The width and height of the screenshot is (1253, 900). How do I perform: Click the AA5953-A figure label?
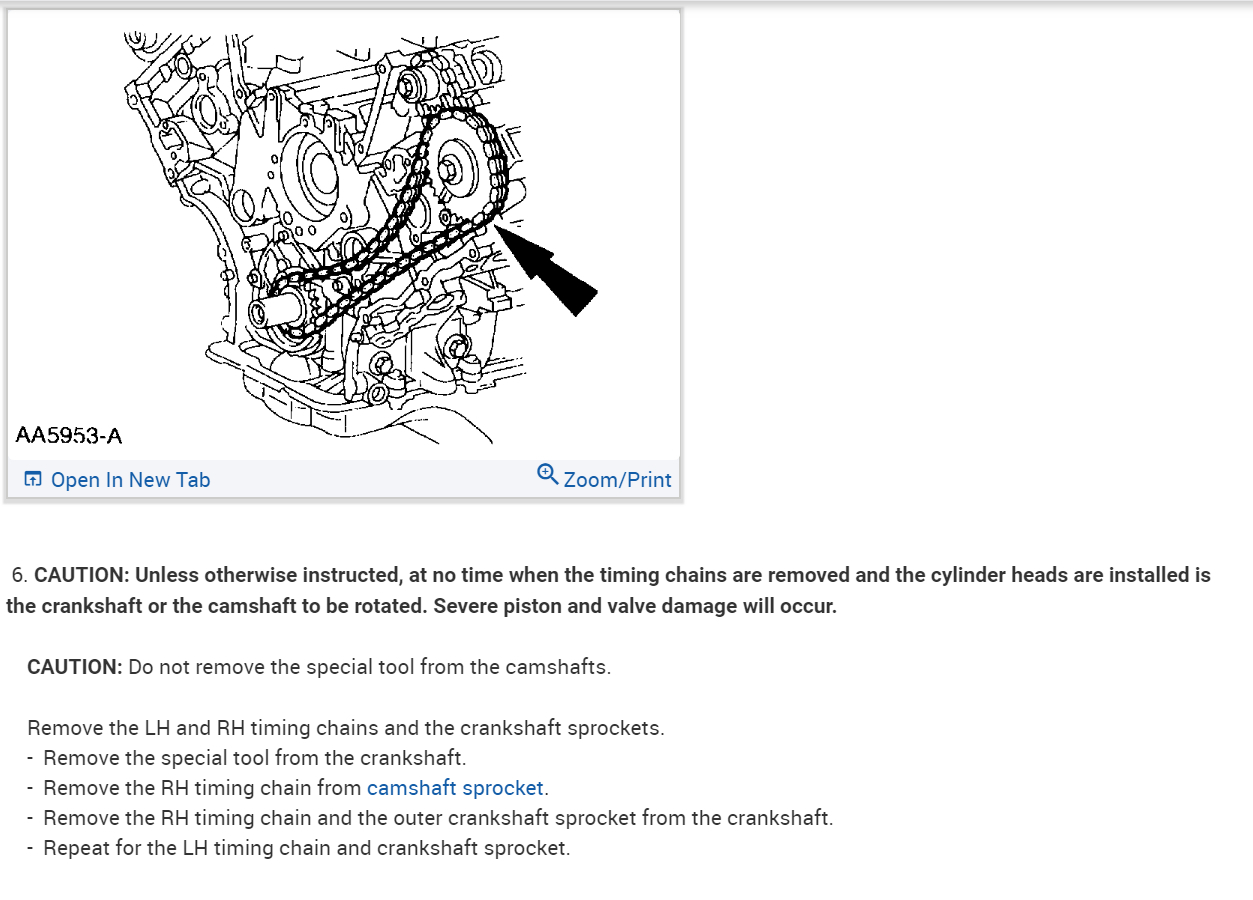[x=69, y=436]
